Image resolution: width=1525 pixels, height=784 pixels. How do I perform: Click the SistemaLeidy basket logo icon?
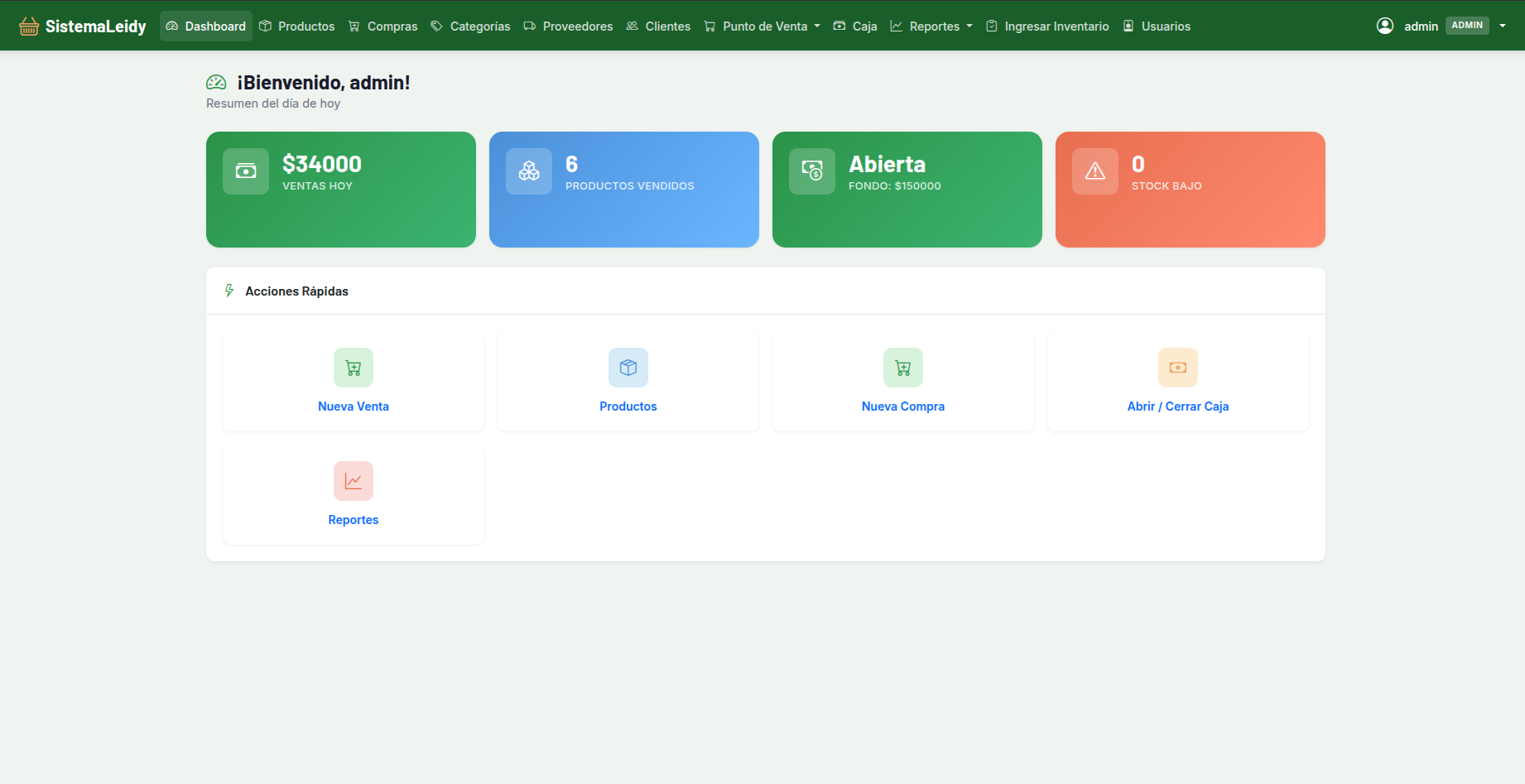(29, 26)
